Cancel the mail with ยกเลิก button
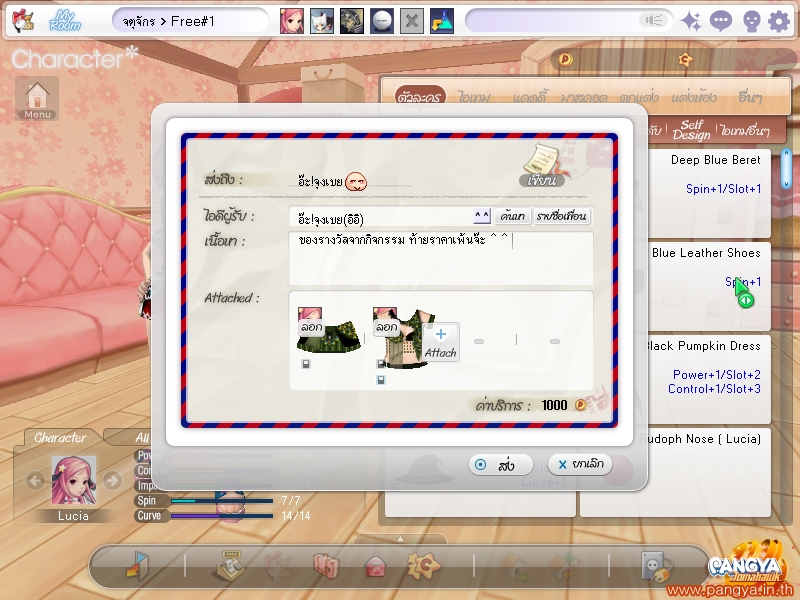 click(x=580, y=464)
